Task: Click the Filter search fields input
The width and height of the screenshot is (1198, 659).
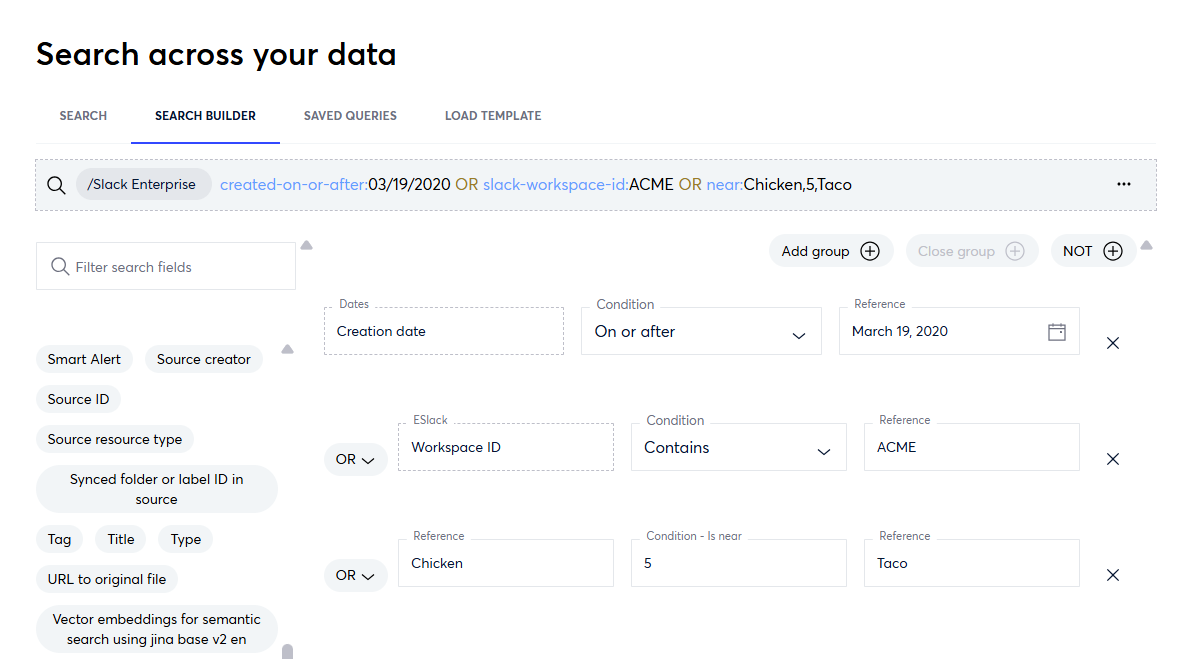Action: [x=170, y=267]
